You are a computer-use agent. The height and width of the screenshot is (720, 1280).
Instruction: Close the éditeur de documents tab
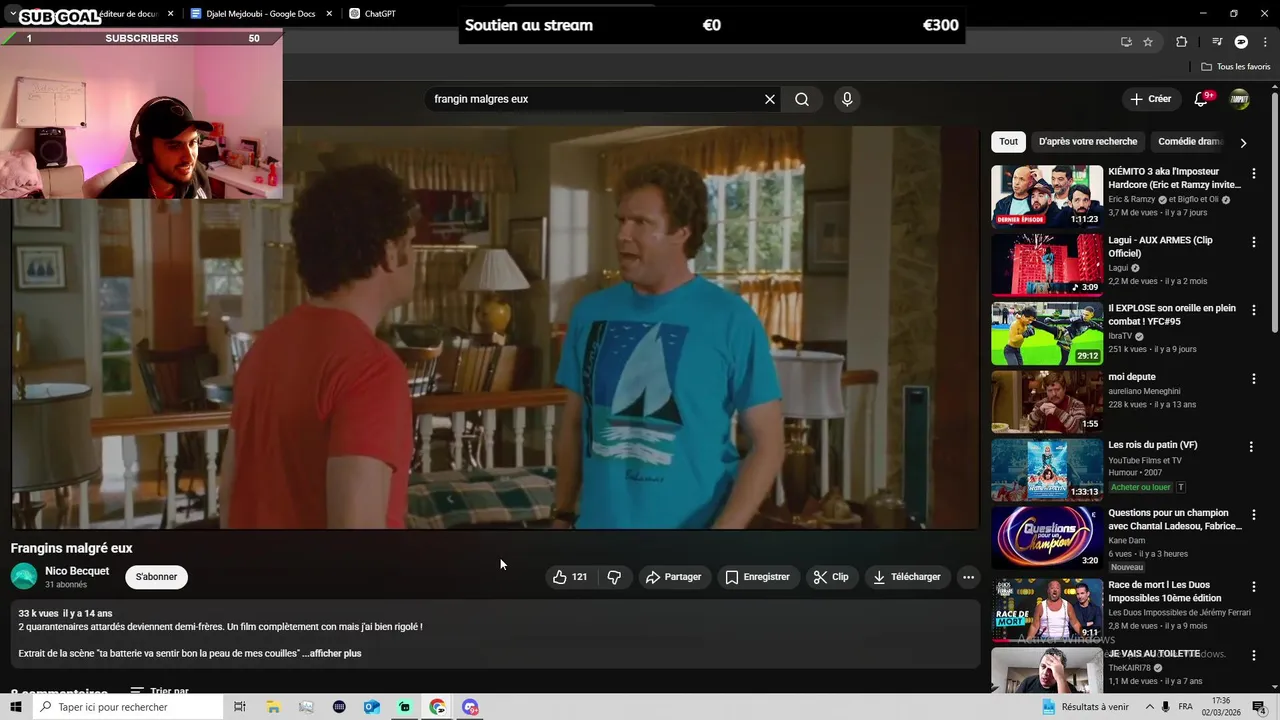coord(171,14)
